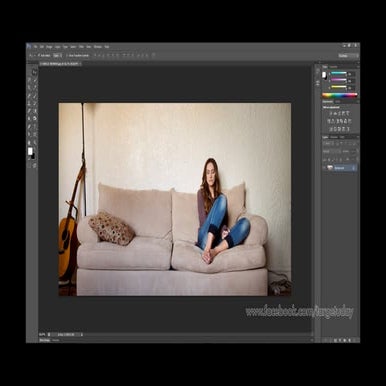Screen dimensions: 386x386
Task: Add a Levels adjustment
Action: pos(335,113)
